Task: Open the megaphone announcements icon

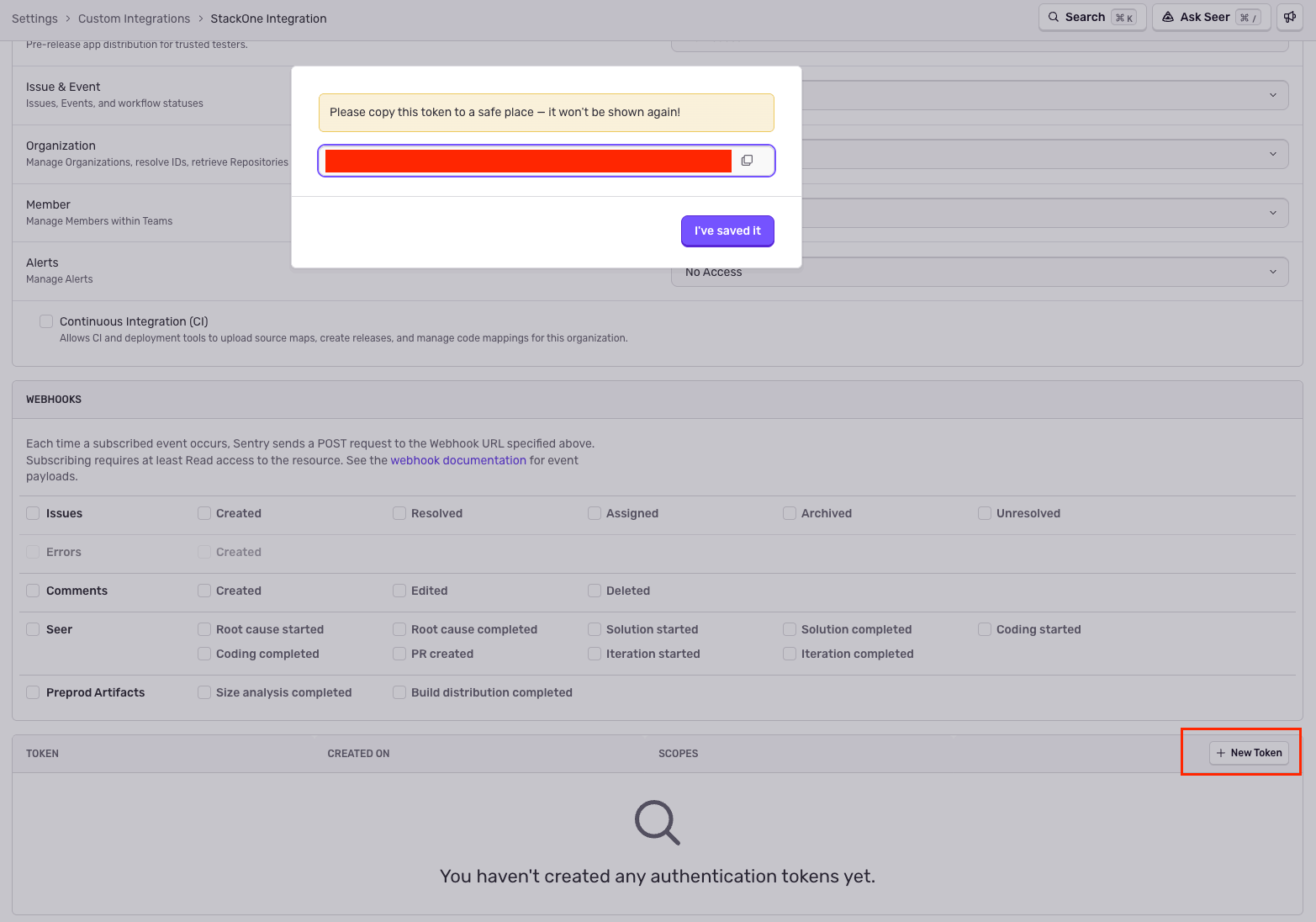Action: click(1290, 17)
